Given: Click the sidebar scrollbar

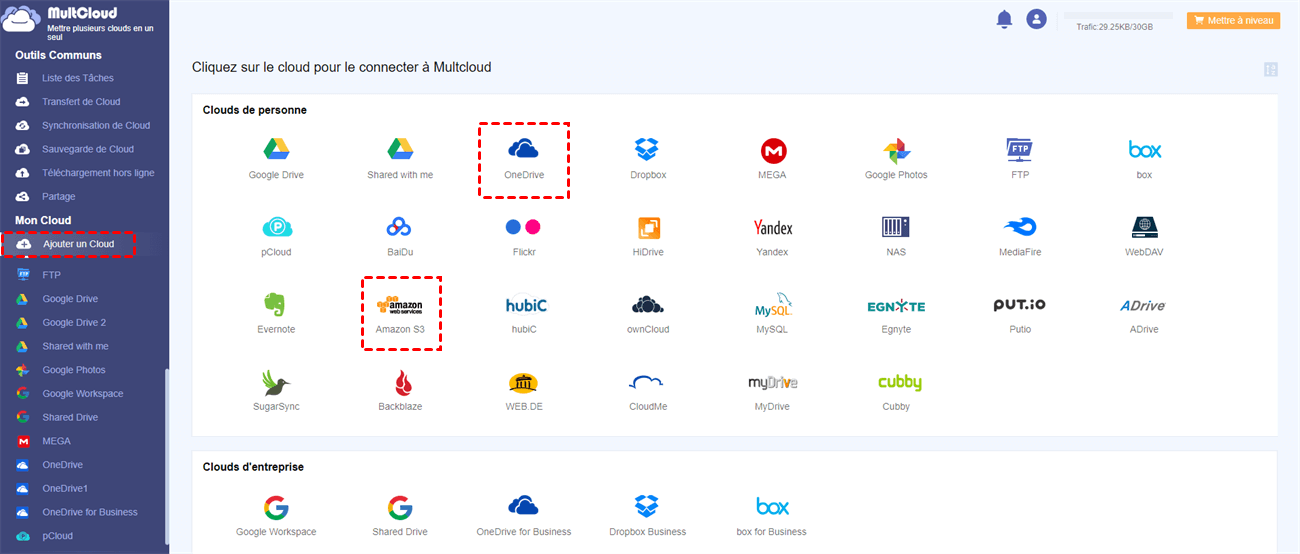Looking at the screenshot, I should [166, 455].
